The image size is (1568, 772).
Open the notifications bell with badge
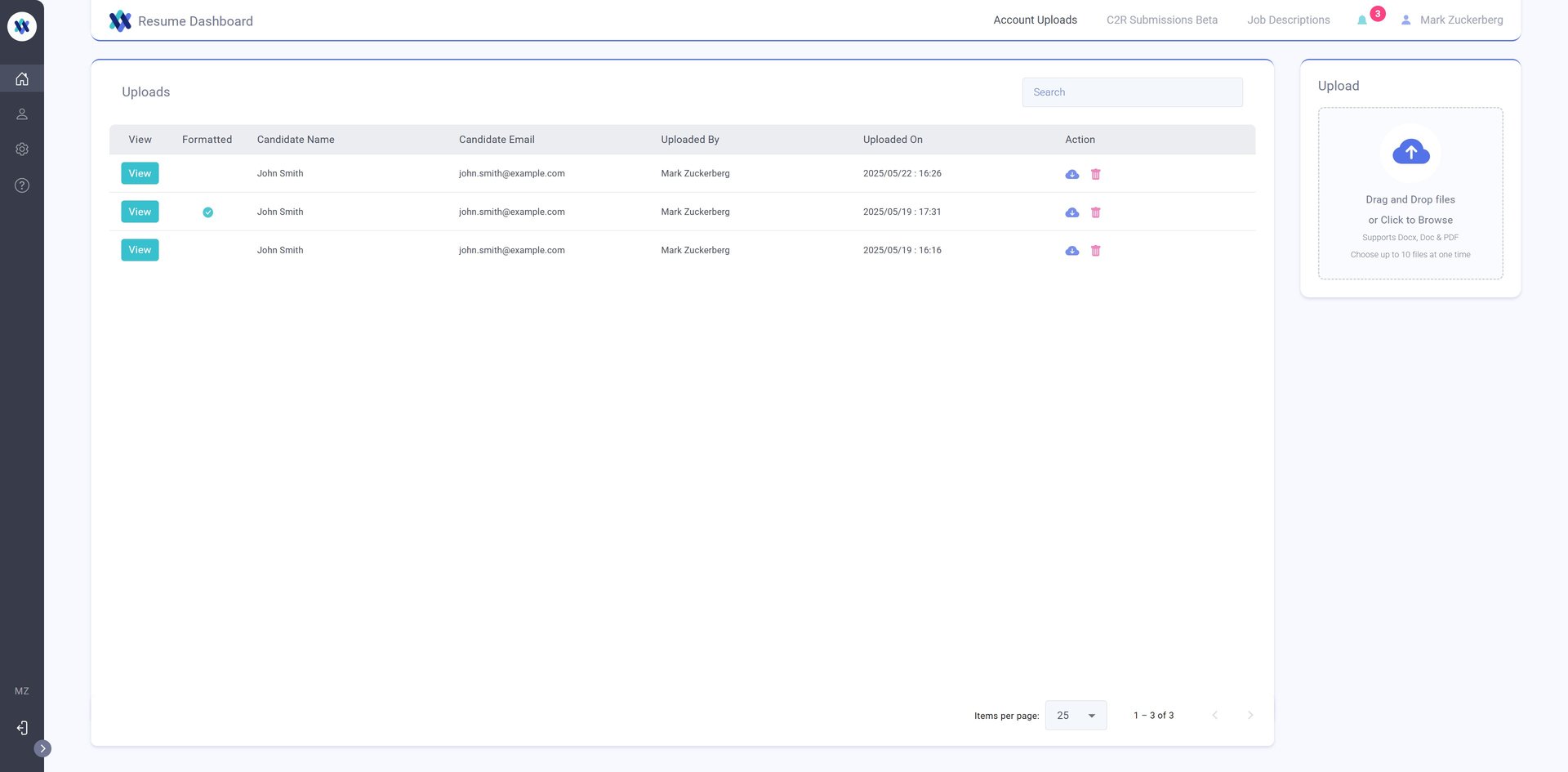click(x=1362, y=20)
